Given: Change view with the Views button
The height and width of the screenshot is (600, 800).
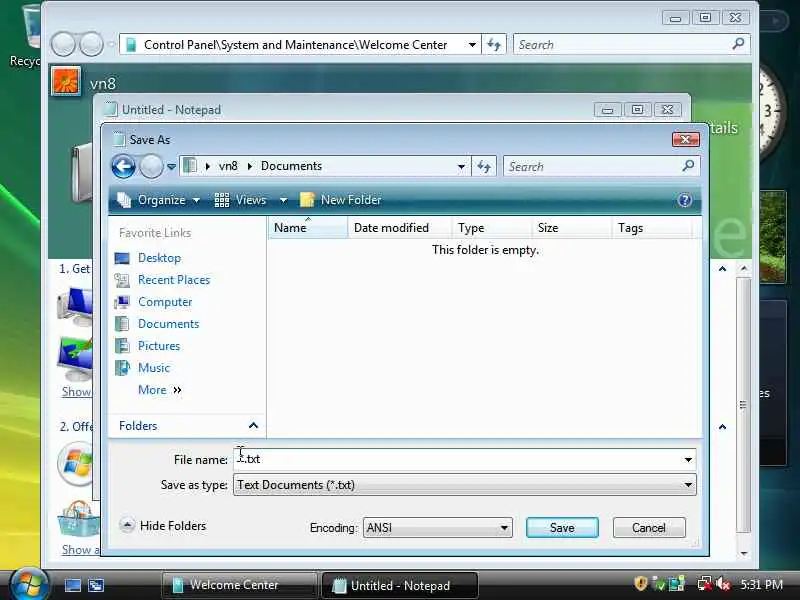Looking at the screenshot, I should pyautogui.click(x=240, y=200).
